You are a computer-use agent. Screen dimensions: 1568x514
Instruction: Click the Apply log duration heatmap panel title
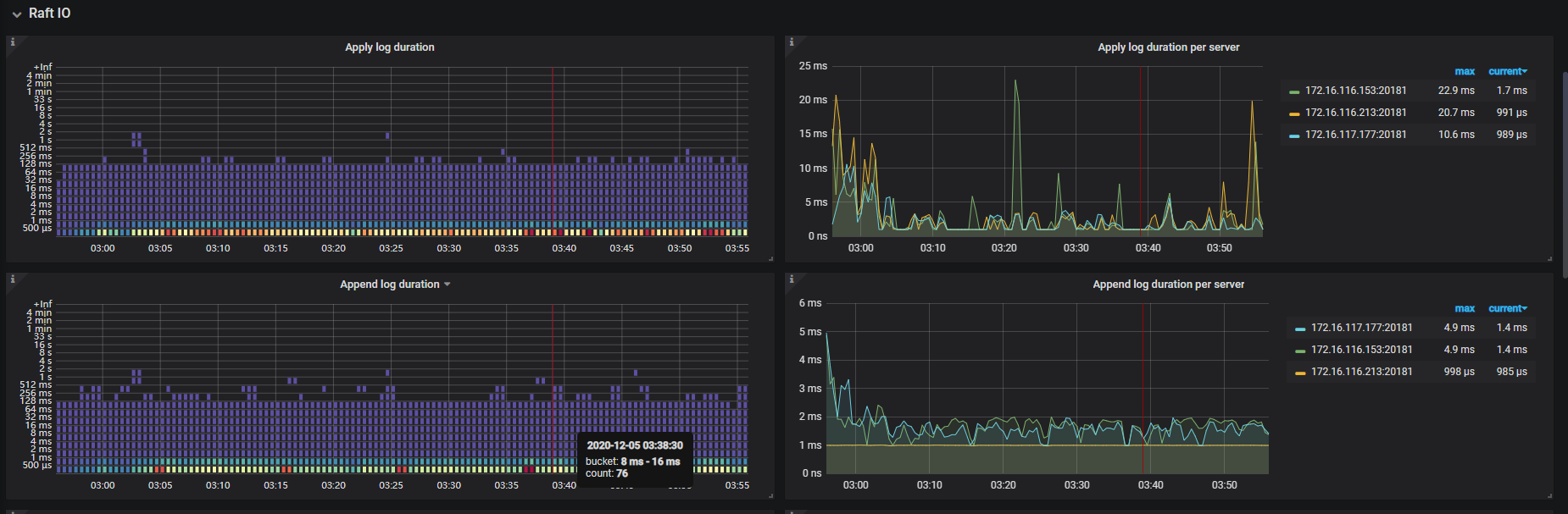click(389, 47)
